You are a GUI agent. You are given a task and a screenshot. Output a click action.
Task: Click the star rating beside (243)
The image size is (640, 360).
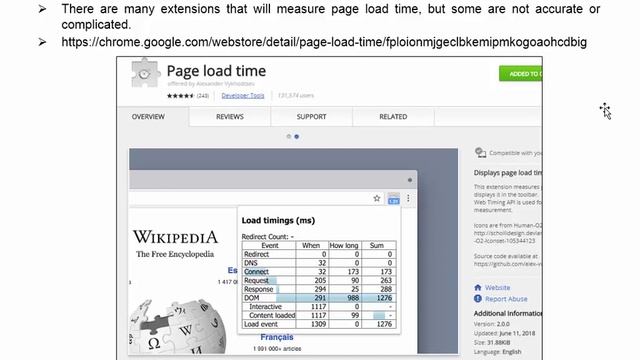pos(180,96)
